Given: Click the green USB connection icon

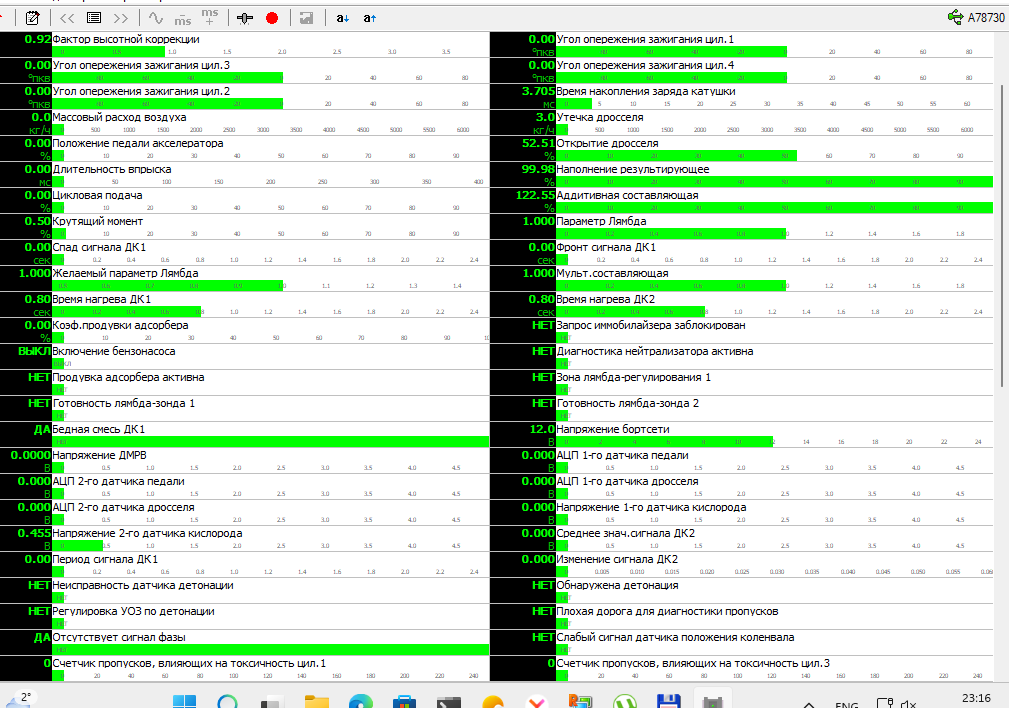Looking at the screenshot, I should click(954, 17).
